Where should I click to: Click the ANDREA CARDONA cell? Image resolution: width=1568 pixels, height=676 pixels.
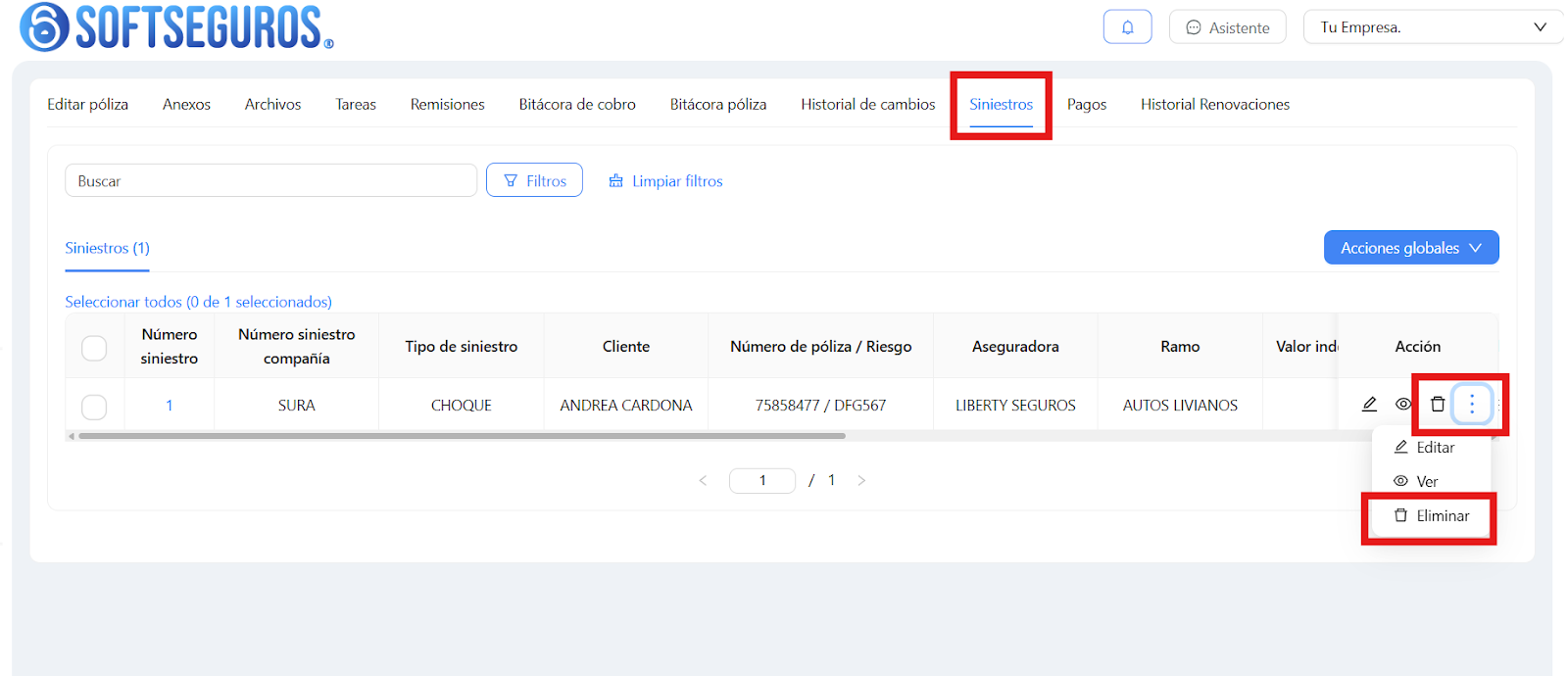coord(626,406)
